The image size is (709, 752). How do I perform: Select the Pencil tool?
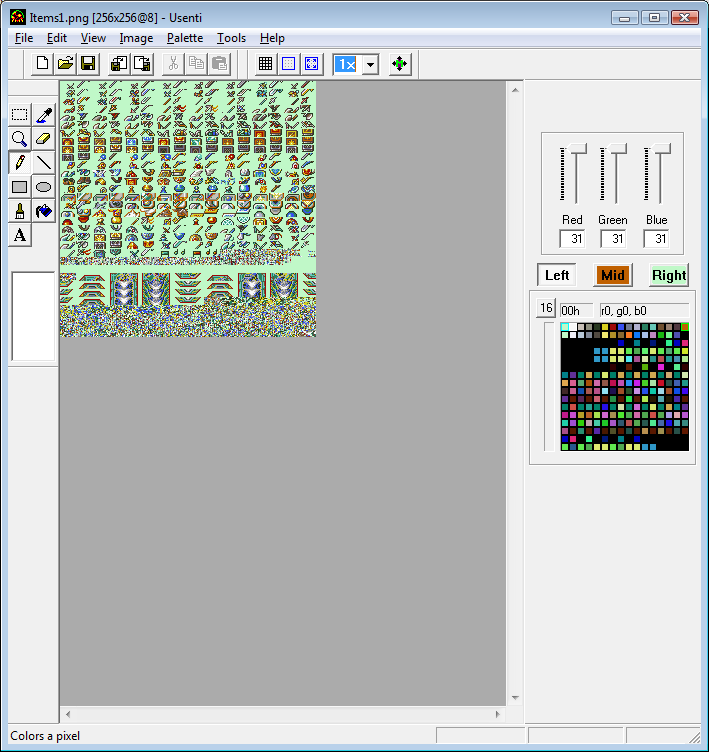[20, 163]
